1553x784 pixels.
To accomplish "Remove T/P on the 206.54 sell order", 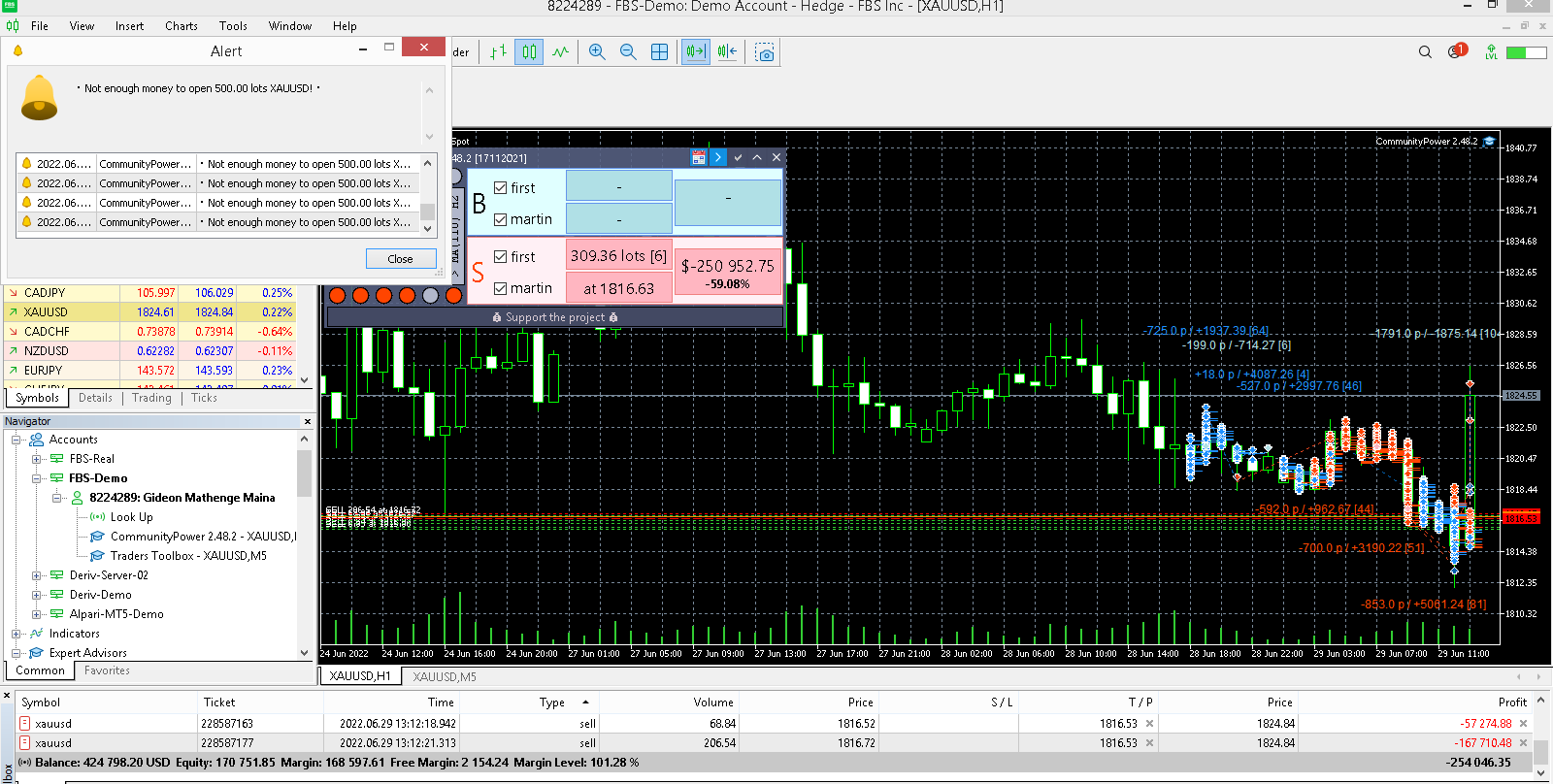I will coord(1150,743).
